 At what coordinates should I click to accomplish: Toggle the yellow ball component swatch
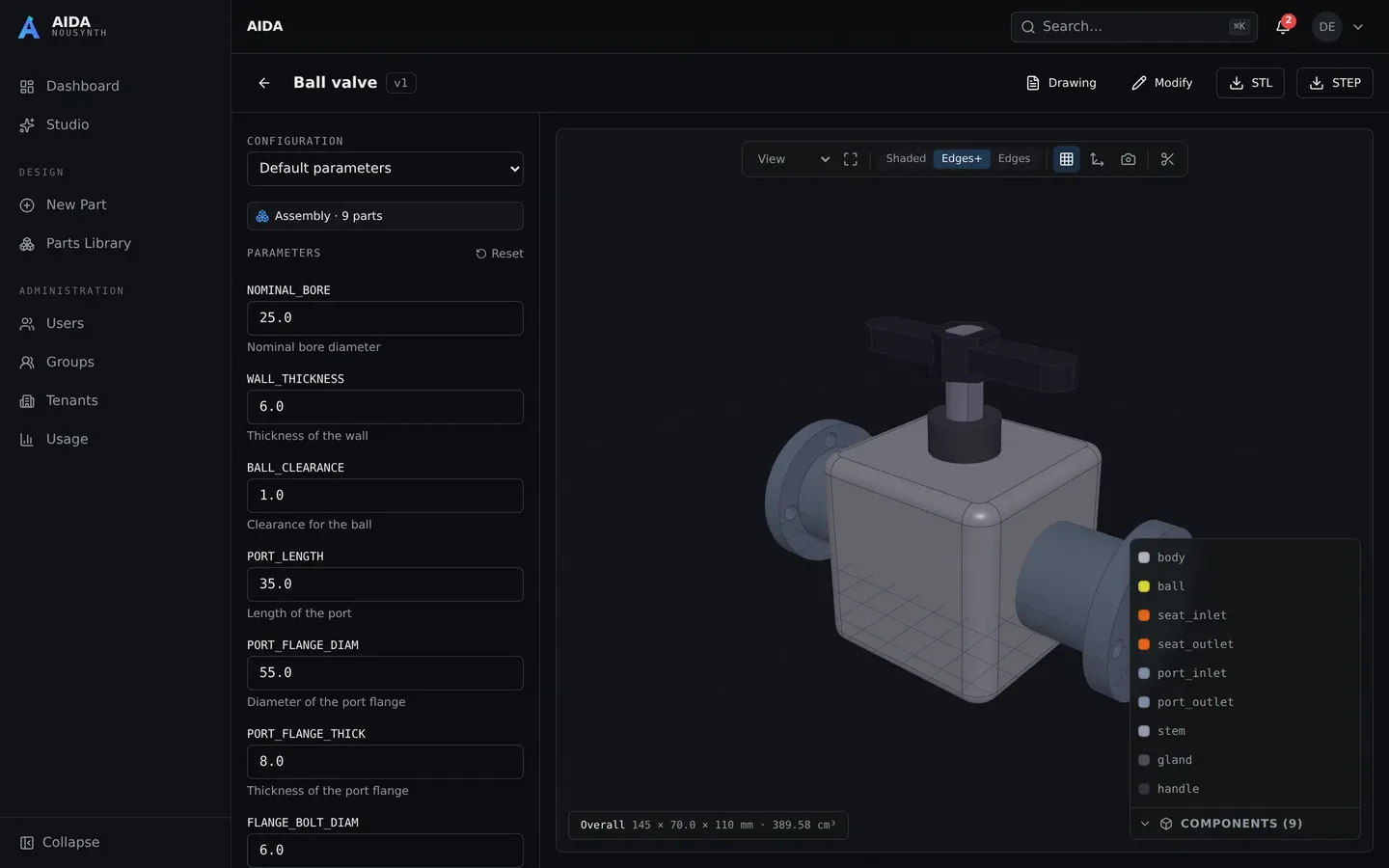[1144, 586]
